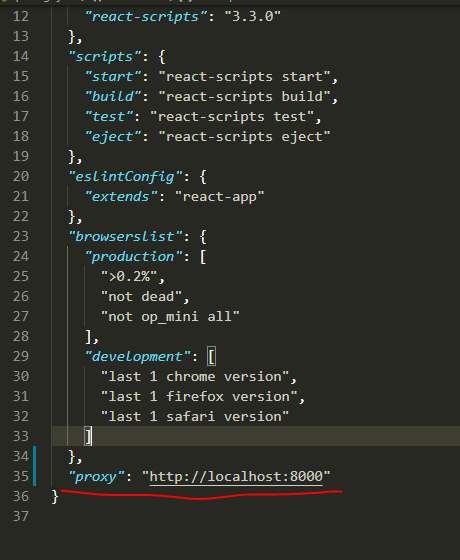The height and width of the screenshot is (560, 460).
Task: Click line number 23 in the gutter
Action: click(21, 236)
